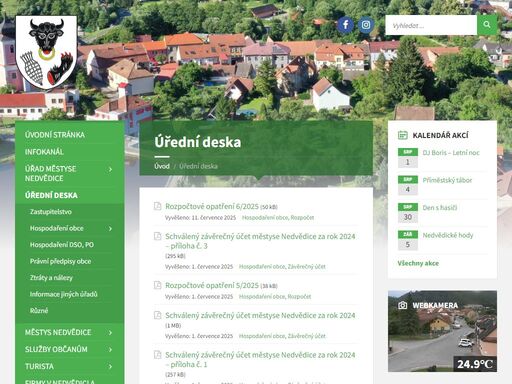Expand the Hospodaření obce submenu chevron
512x384 pixels.
[x=110, y=229]
